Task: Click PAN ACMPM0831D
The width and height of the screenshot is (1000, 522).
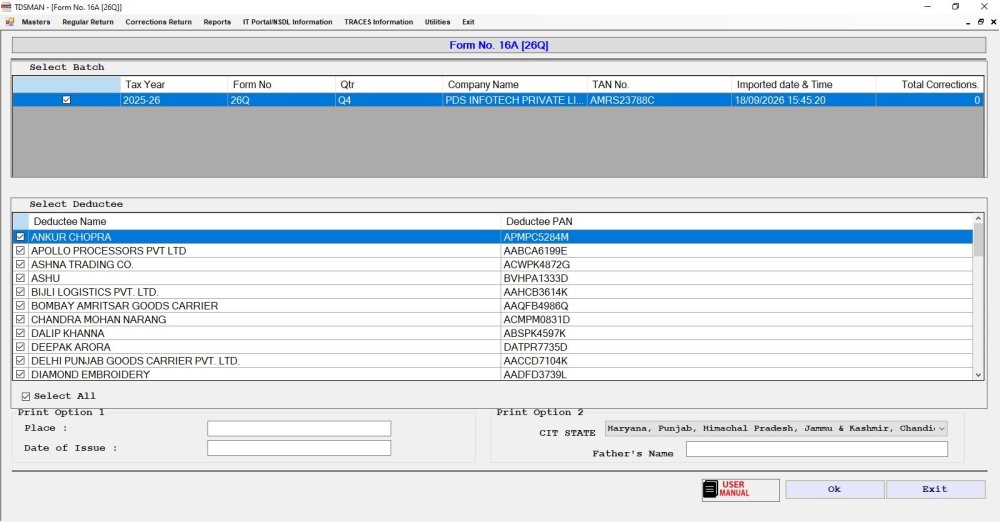Action: tap(536, 319)
